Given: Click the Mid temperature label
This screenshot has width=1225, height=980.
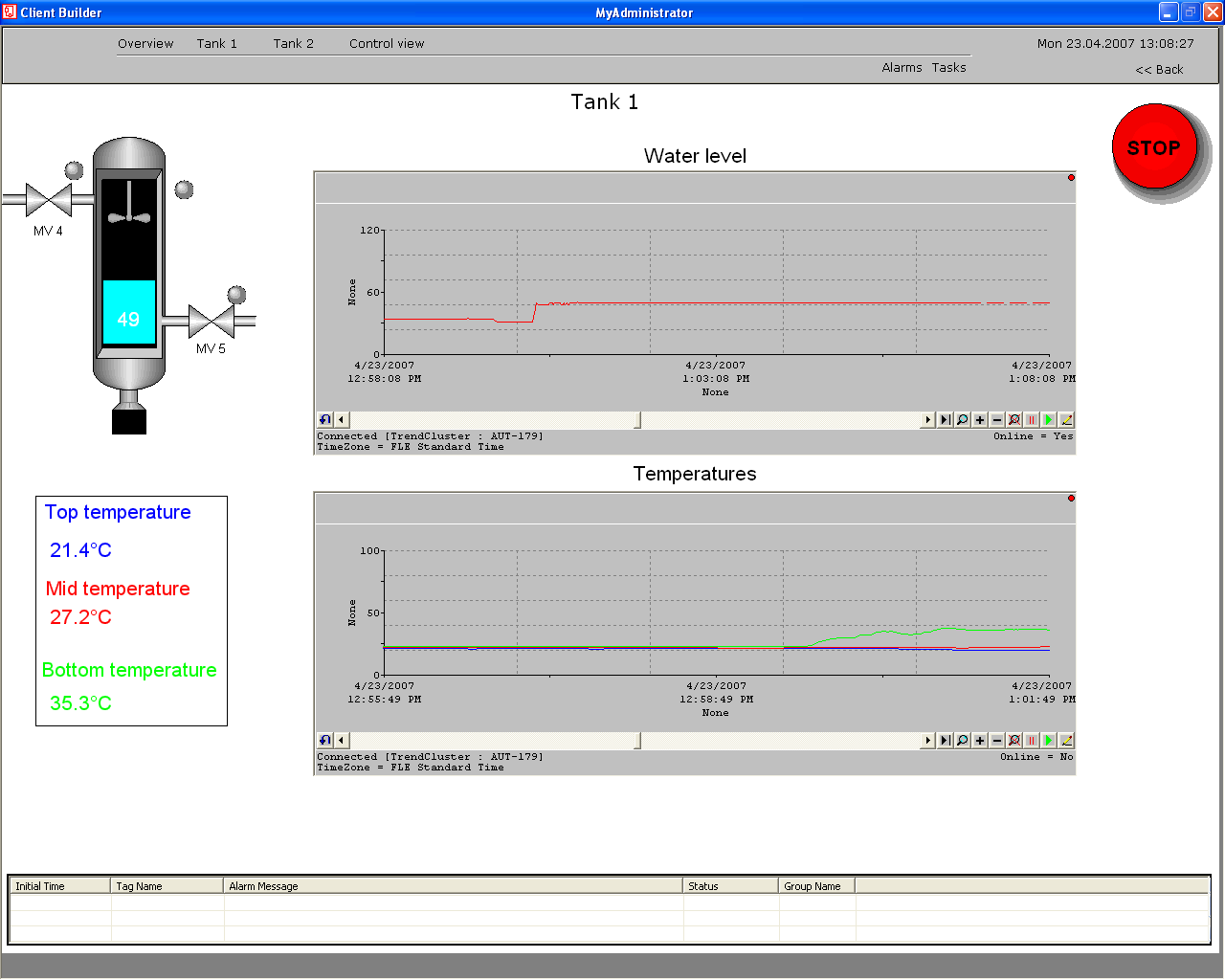Looking at the screenshot, I should (x=118, y=590).
